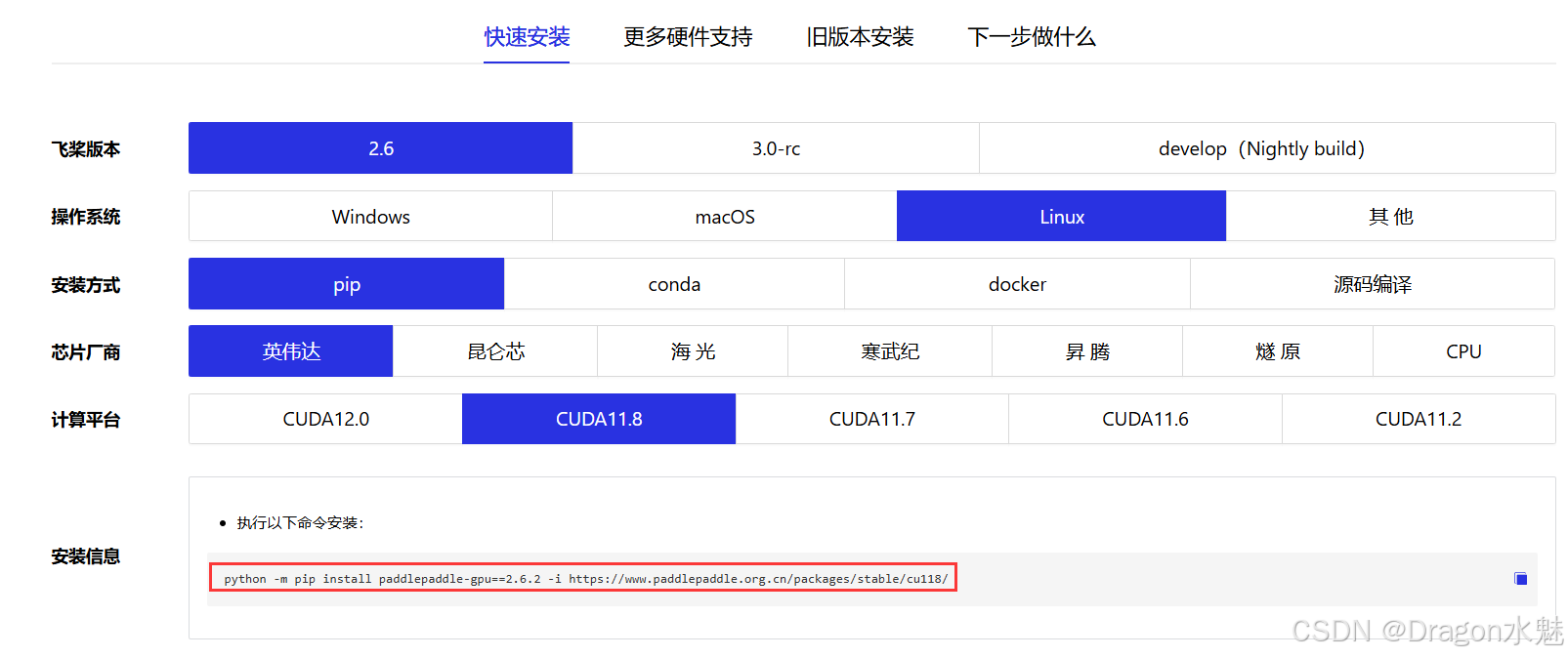The height and width of the screenshot is (658, 1568).
Task: Open 下一步做什么 tab
Action: (x=1032, y=37)
